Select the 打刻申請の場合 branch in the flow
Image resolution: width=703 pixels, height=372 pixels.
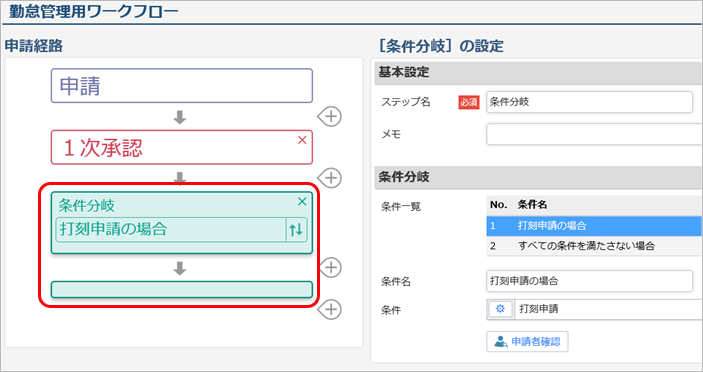coord(171,230)
